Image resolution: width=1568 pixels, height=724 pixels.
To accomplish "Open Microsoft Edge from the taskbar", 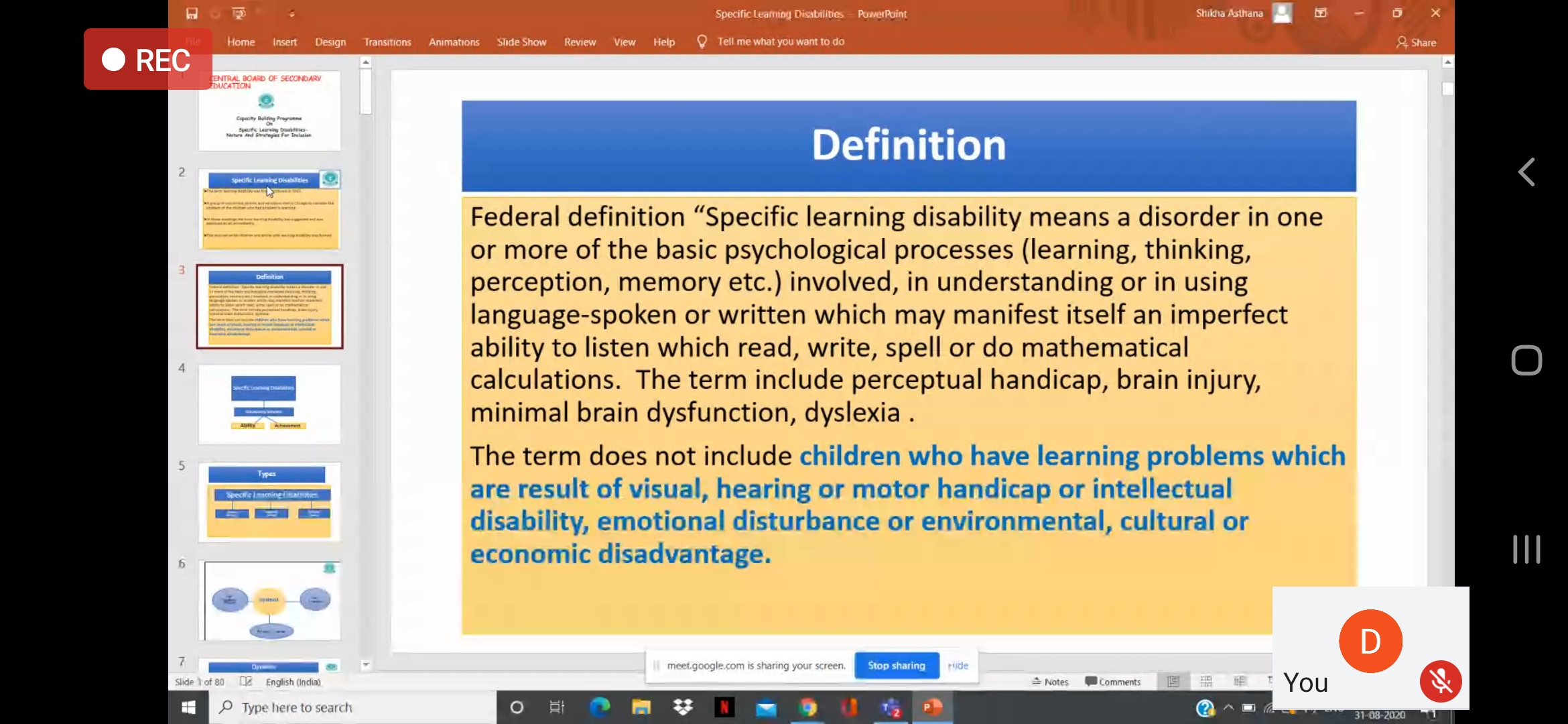I will (x=599, y=707).
